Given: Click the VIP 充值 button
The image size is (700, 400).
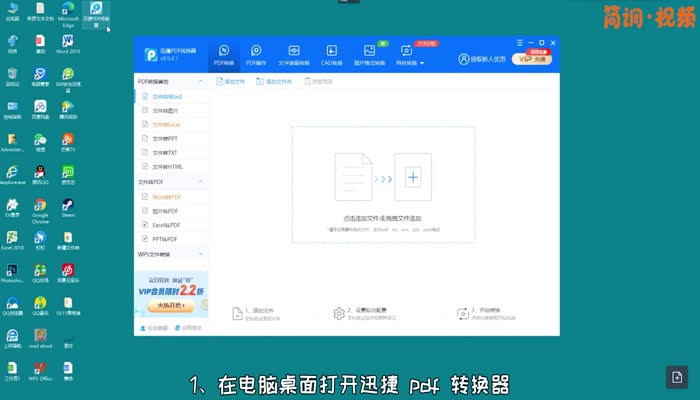Looking at the screenshot, I should point(532,58).
